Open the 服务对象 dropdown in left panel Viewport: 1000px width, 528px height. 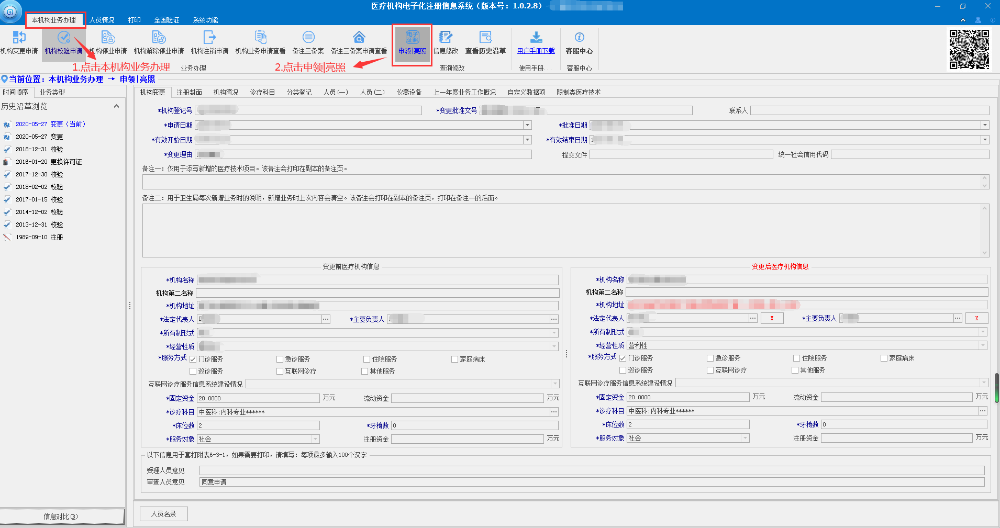coord(316,438)
